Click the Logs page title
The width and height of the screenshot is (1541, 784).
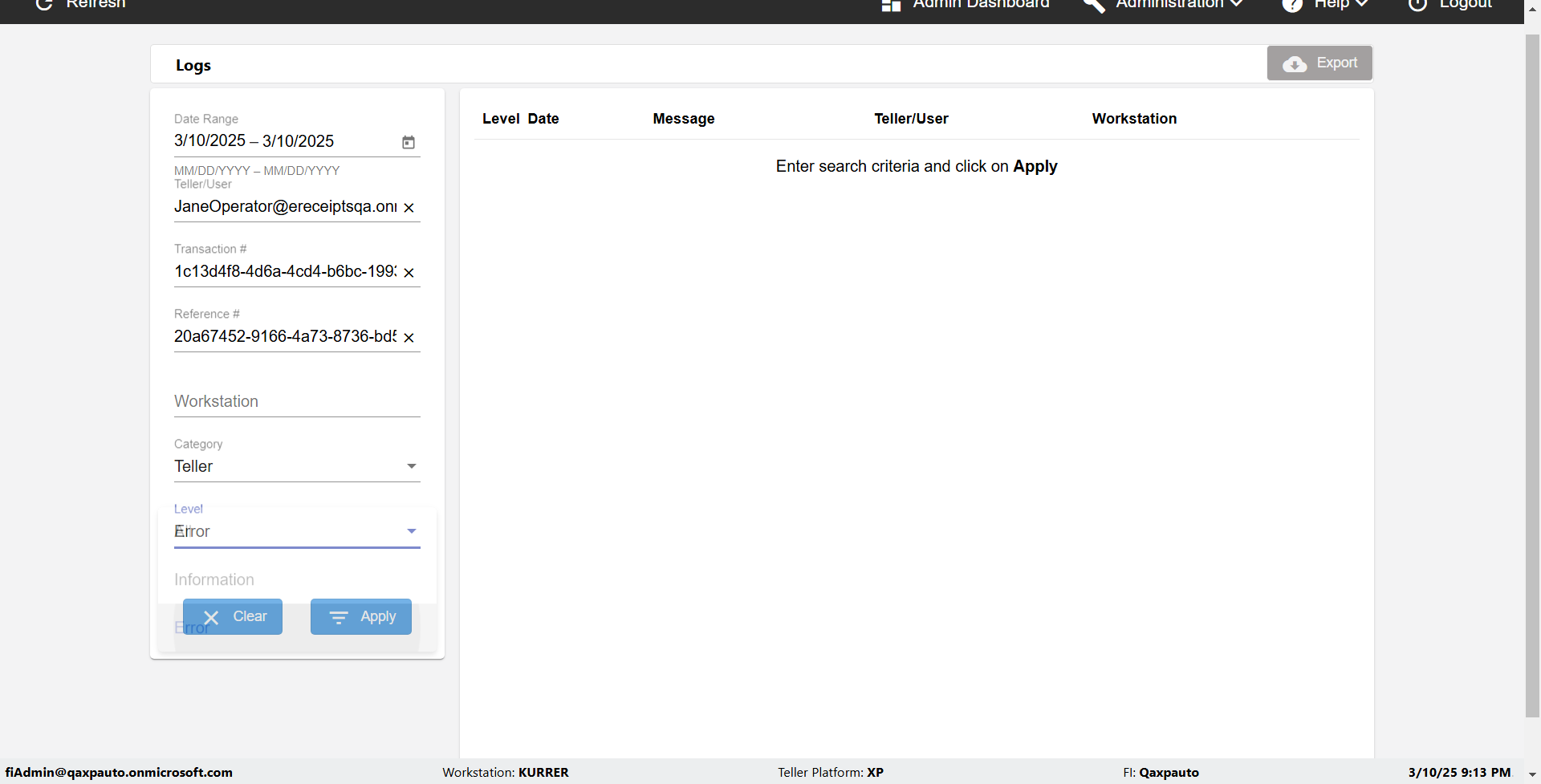[193, 66]
